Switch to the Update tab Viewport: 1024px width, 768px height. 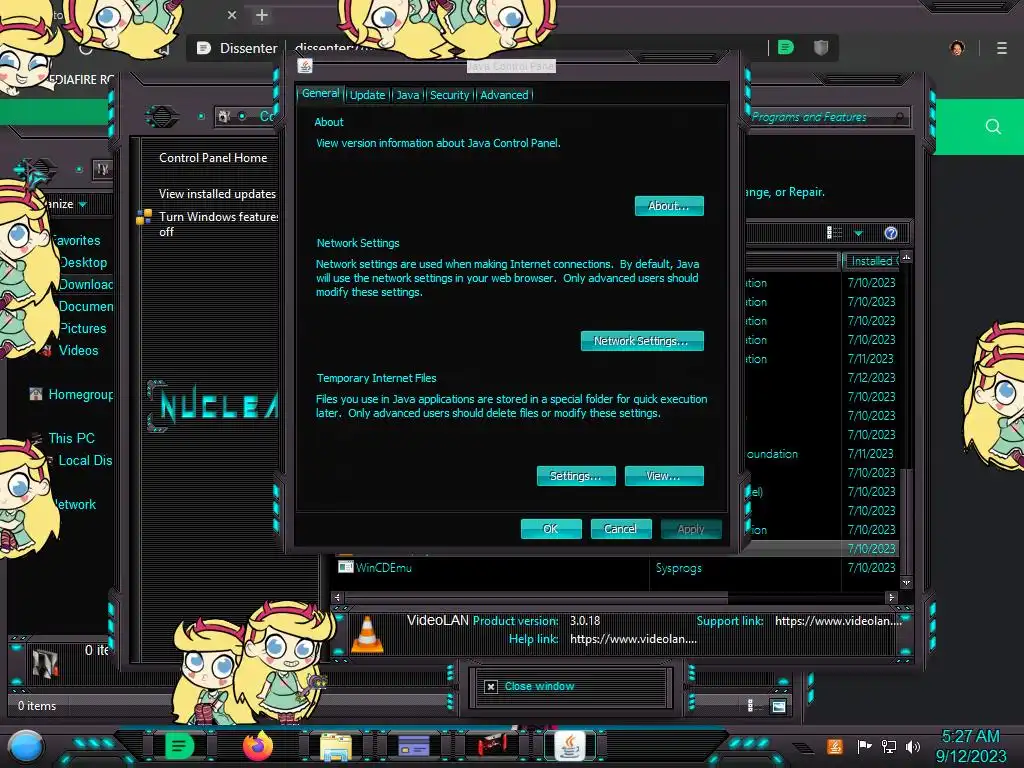coord(368,95)
